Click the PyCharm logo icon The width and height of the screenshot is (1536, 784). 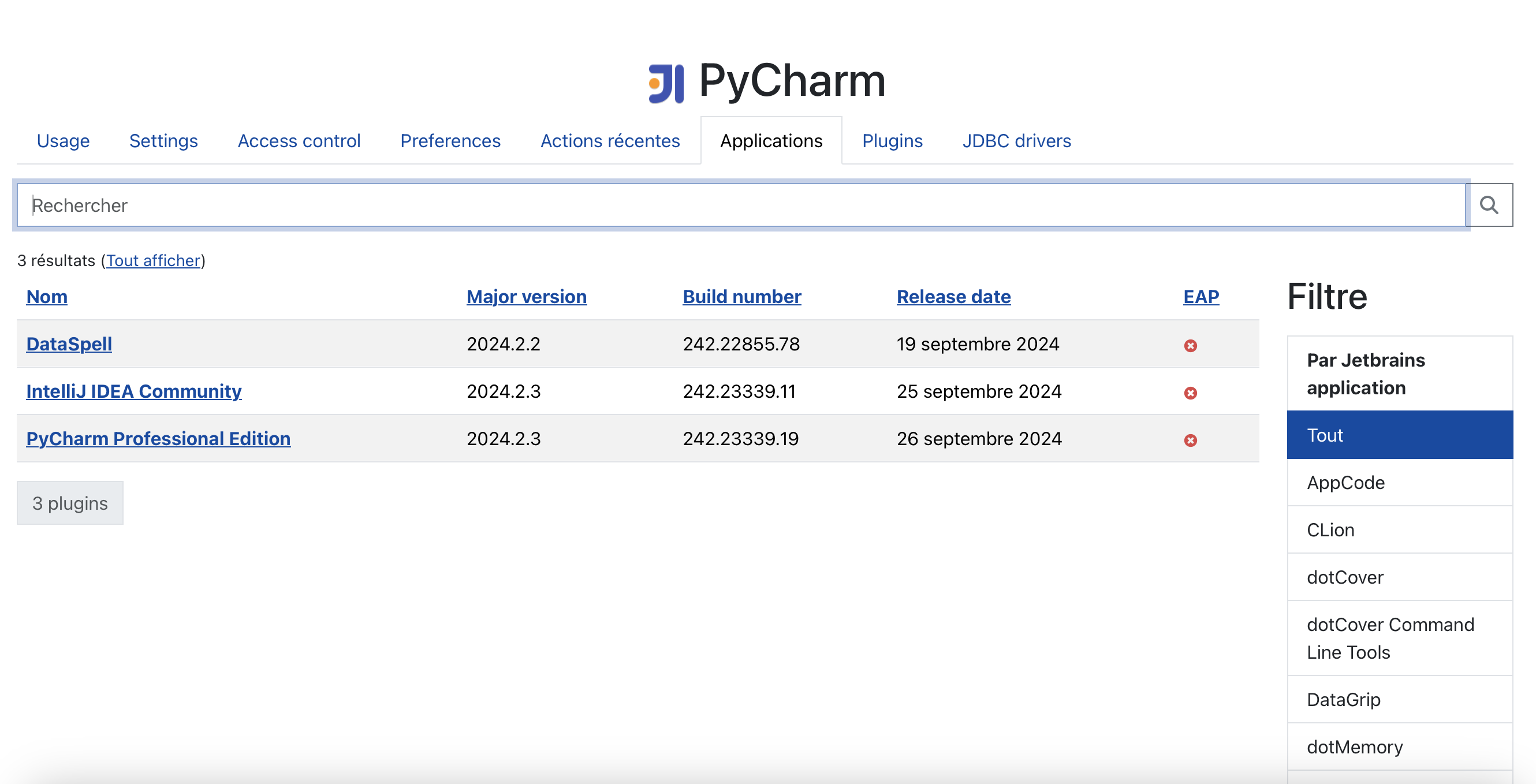[x=666, y=83]
